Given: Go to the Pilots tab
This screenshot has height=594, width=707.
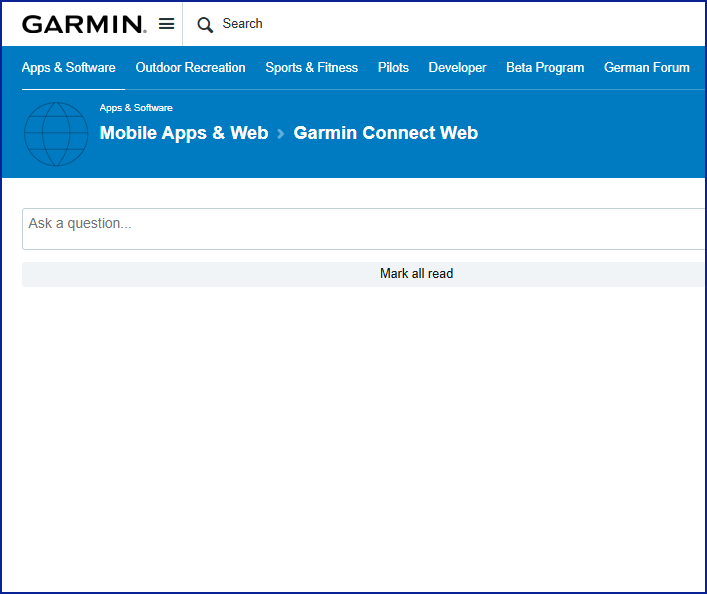Looking at the screenshot, I should click(393, 68).
